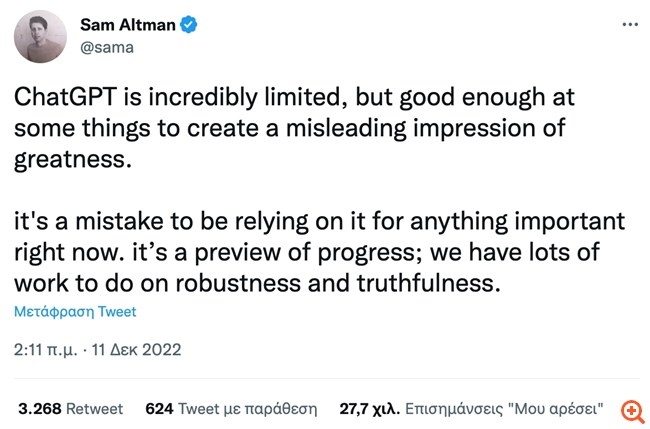This screenshot has height=429, width=650.
Task: Click the 624 quote tweet count
Action: 159,409
